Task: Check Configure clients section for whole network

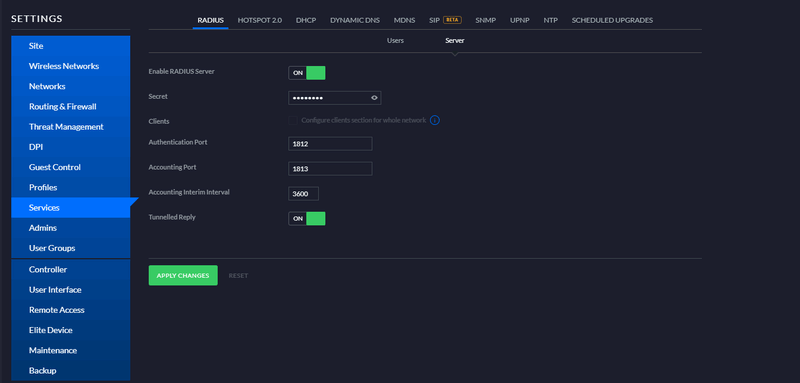Action: click(x=293, y=120)
